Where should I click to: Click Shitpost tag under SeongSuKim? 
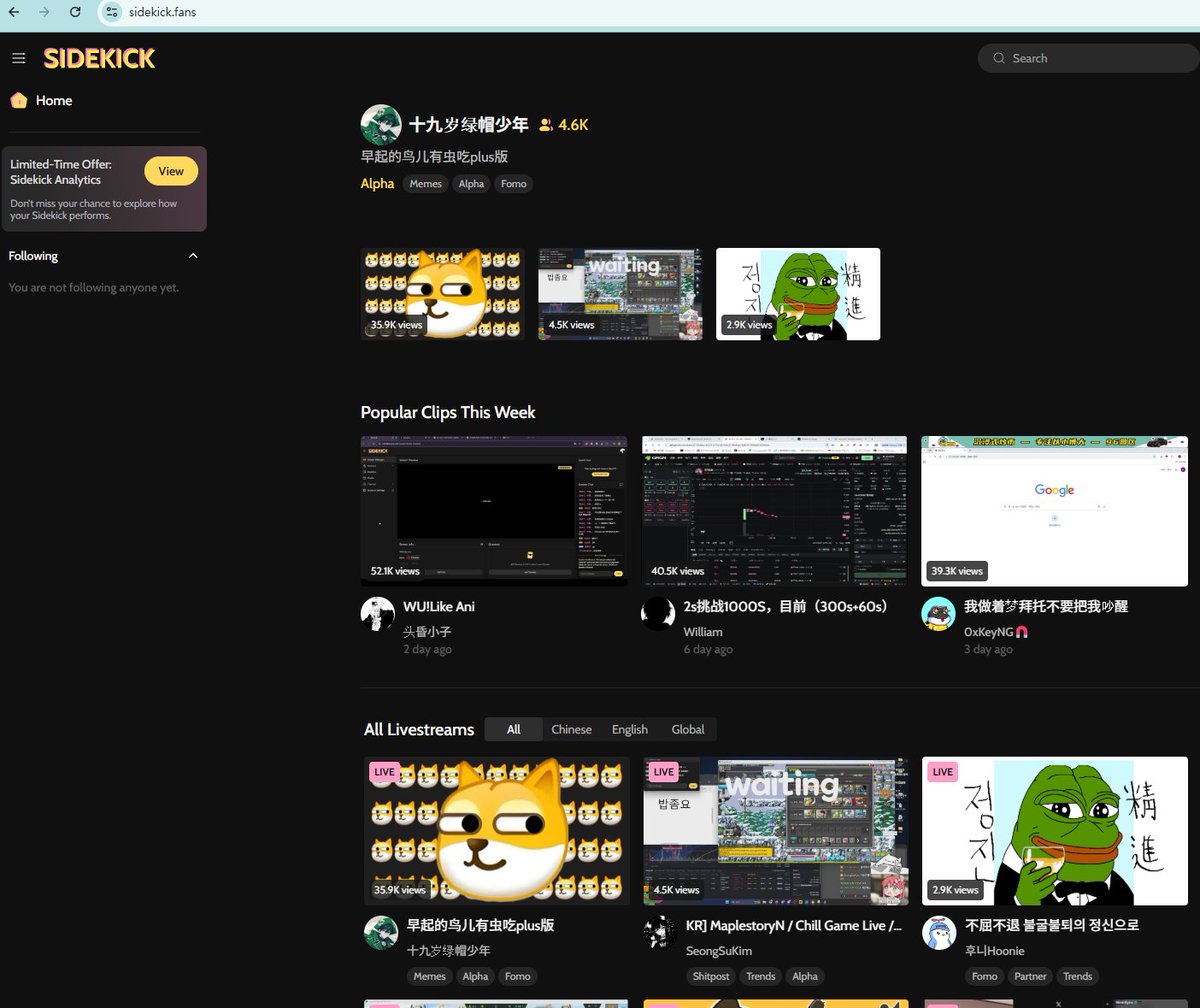coord(711,976)
